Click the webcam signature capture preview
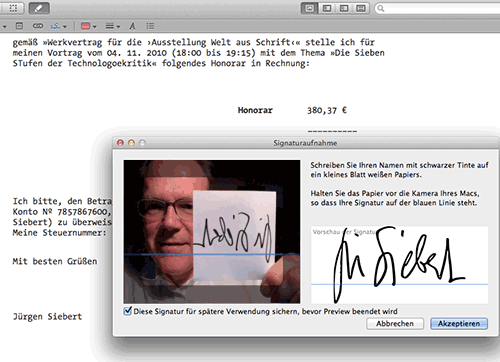 212,232
